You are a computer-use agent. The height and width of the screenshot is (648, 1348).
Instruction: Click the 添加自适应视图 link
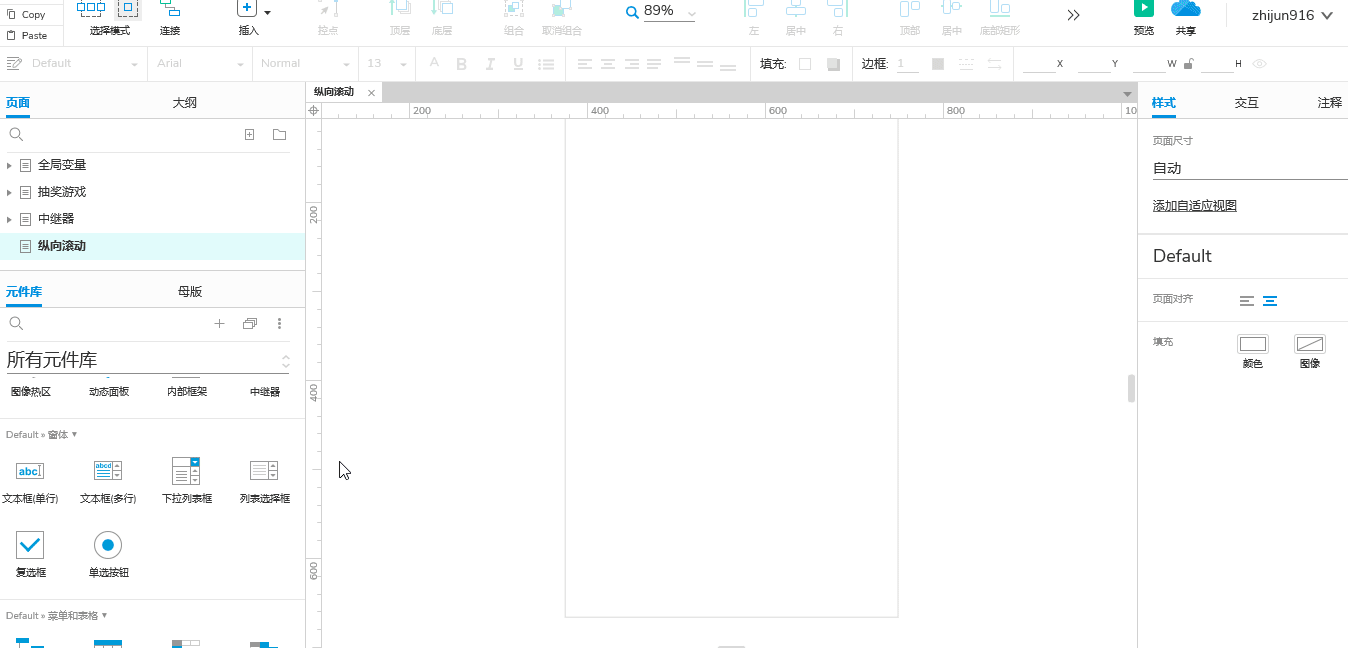coord(1194,205)
